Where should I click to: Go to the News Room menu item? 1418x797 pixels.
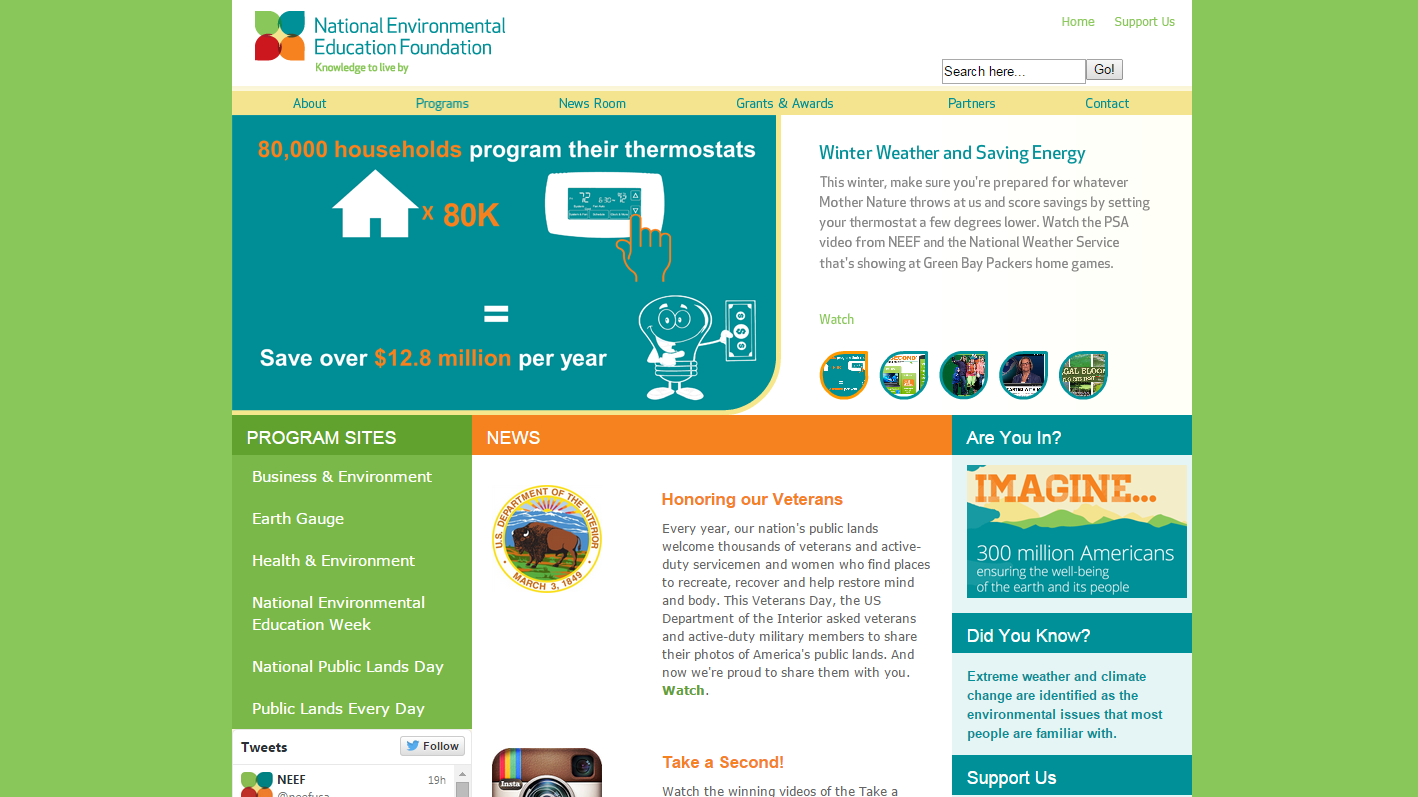pos(592,103)
